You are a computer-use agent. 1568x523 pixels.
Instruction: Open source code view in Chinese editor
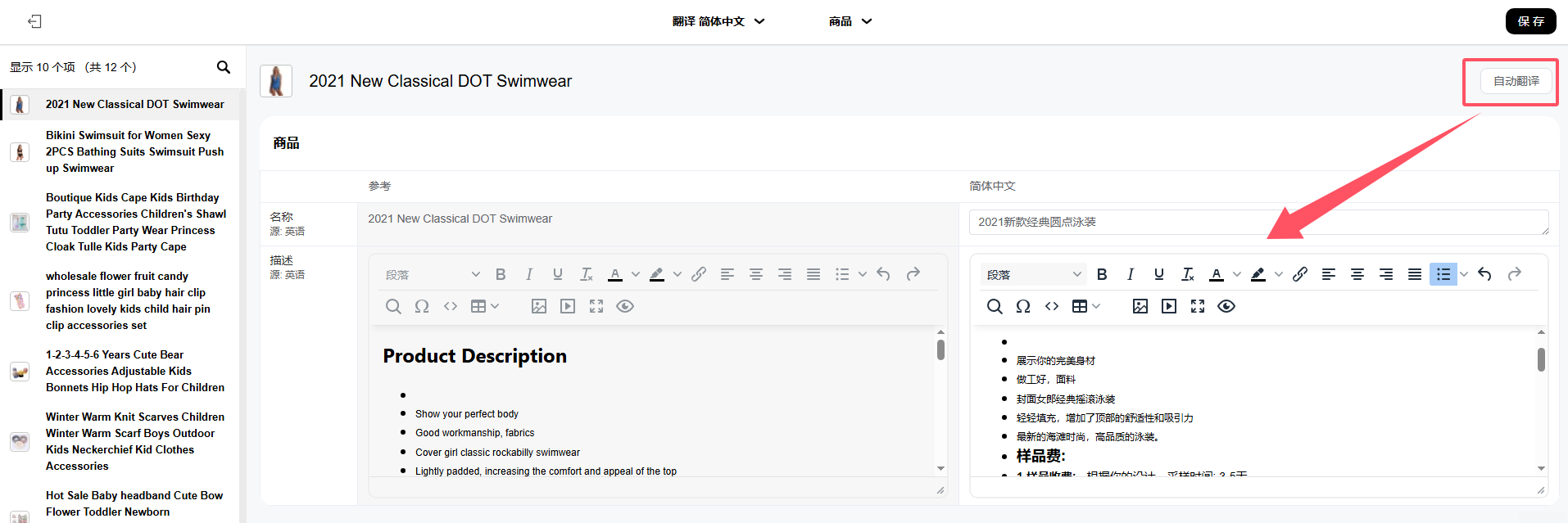(x=1052, y=306)
